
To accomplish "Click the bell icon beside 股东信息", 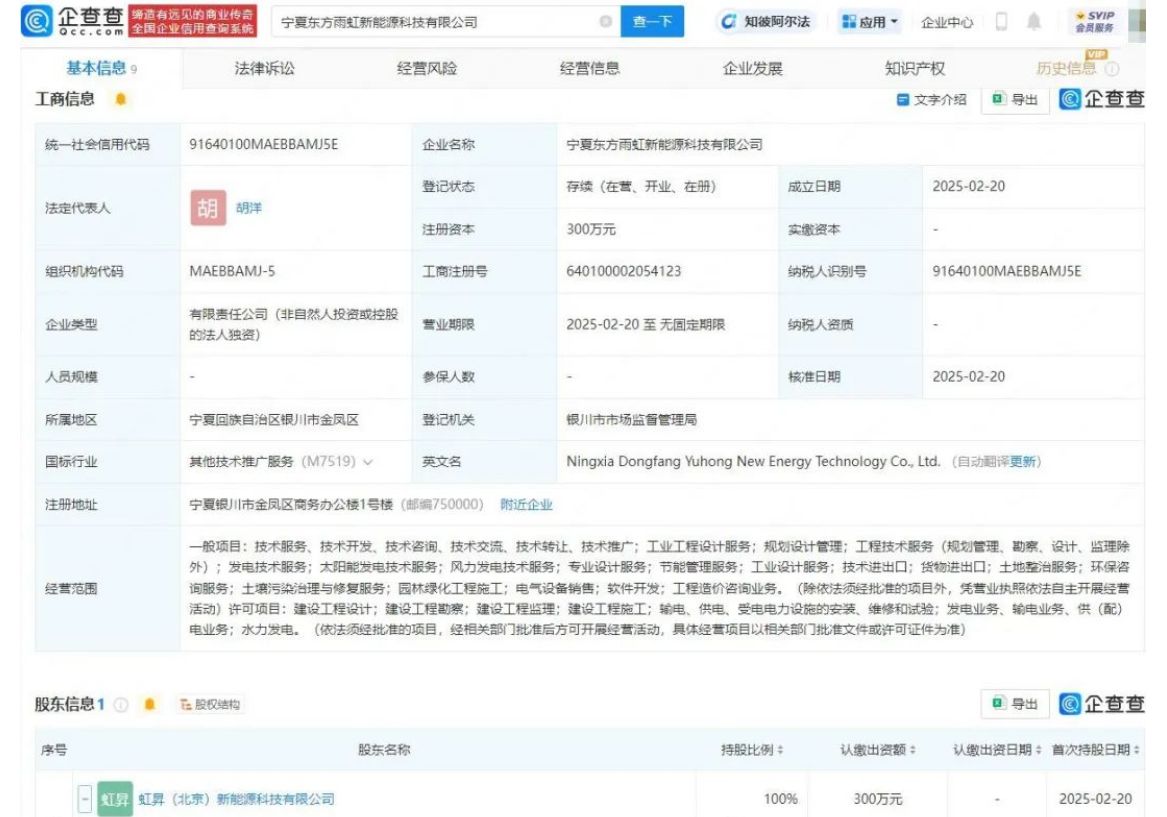I will coord(150,704).
